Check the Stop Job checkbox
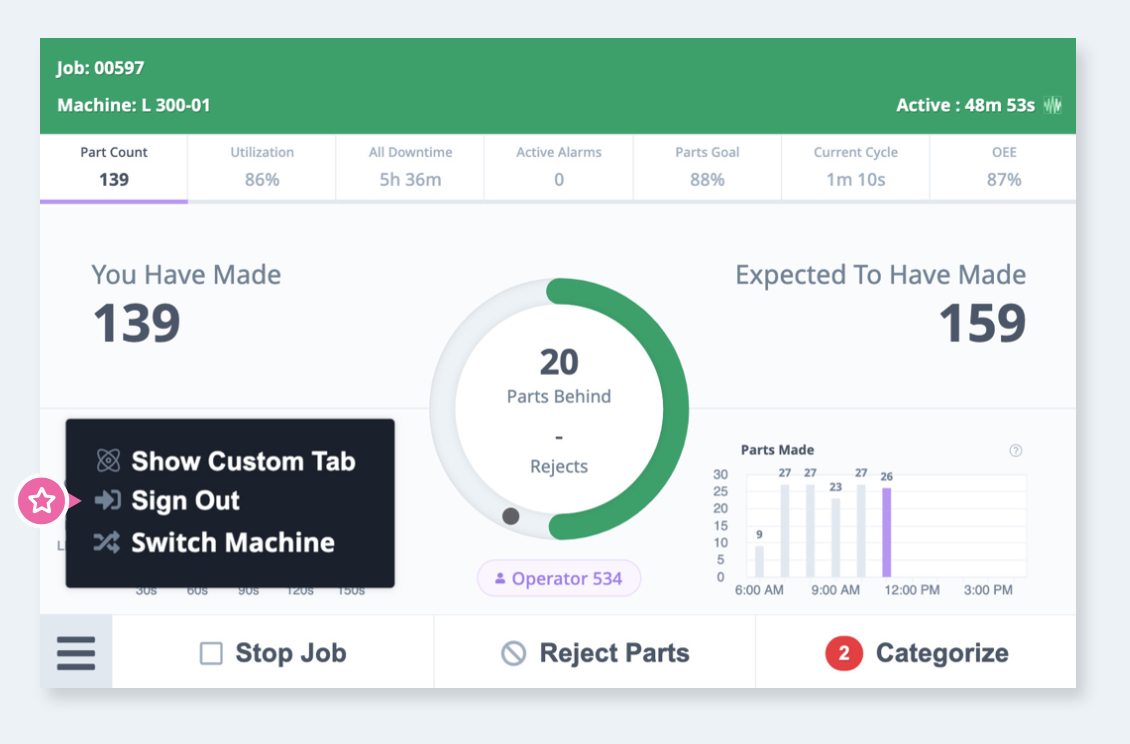 pos(211,654)
